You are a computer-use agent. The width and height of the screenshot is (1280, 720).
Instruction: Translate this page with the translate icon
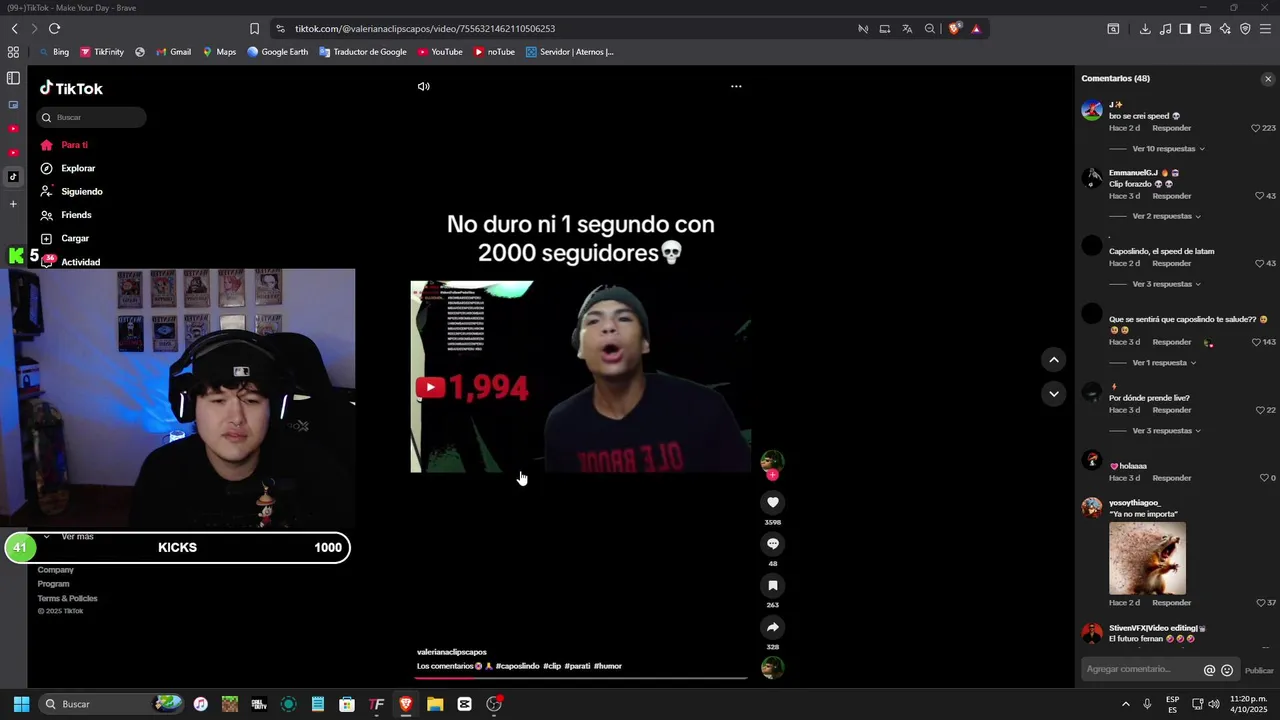coord(907,29)
